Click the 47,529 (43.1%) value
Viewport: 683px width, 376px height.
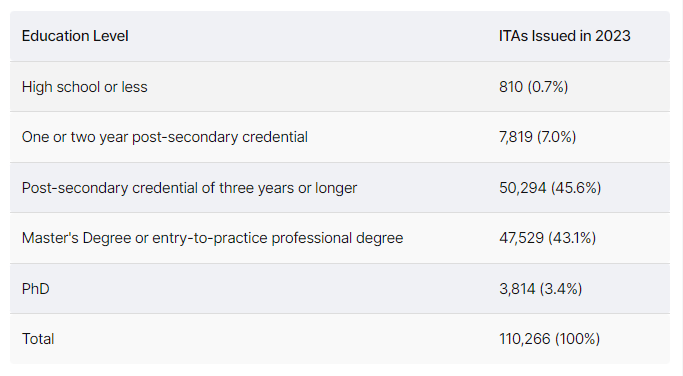(548, 238)
